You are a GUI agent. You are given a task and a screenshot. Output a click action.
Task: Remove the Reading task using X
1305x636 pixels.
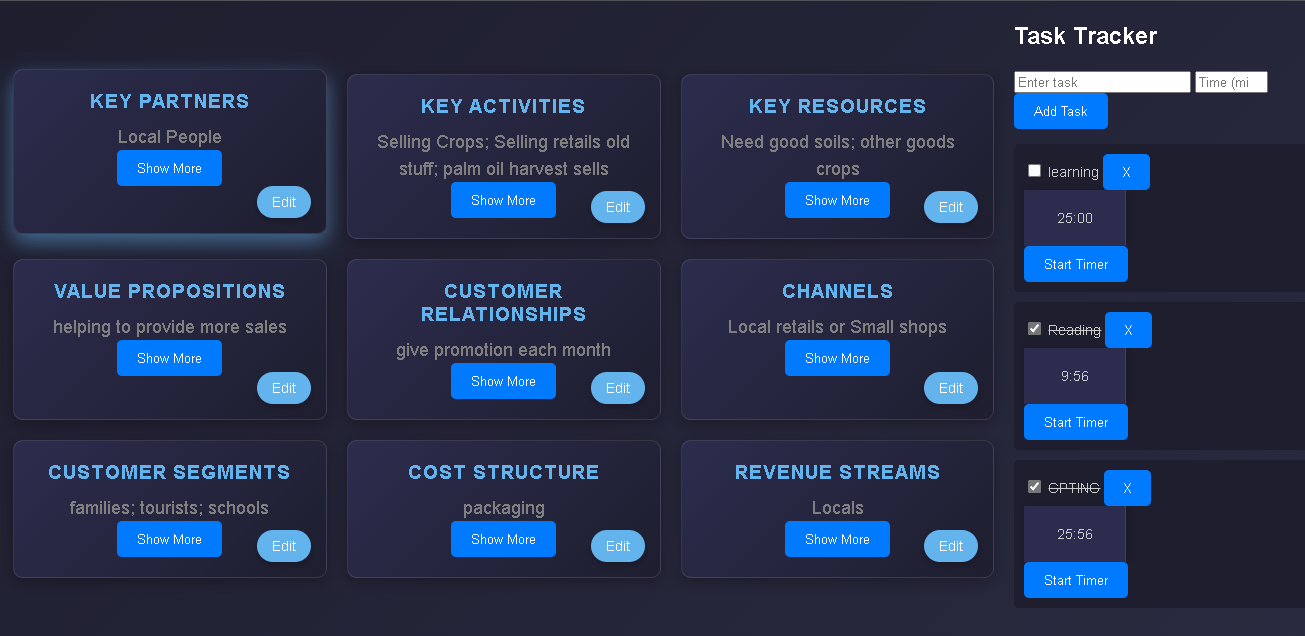pos(1127,330)
